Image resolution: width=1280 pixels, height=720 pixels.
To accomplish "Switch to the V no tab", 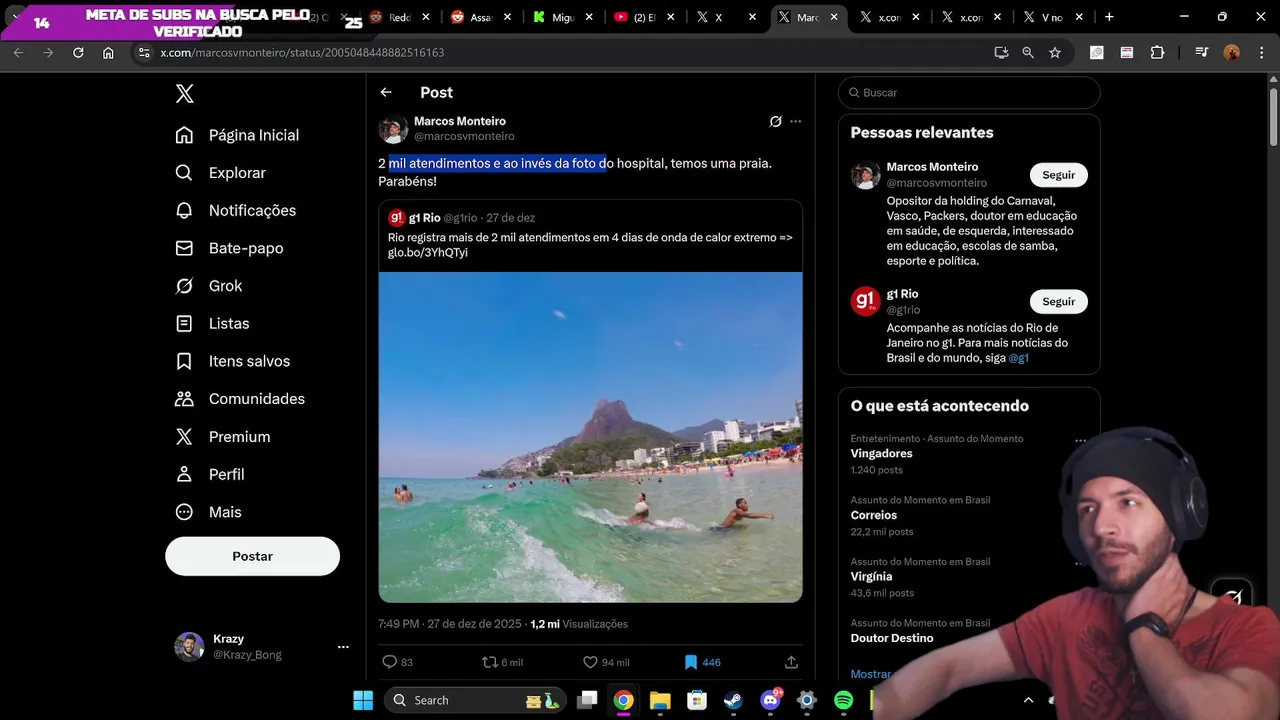I will coord(1052,17).
